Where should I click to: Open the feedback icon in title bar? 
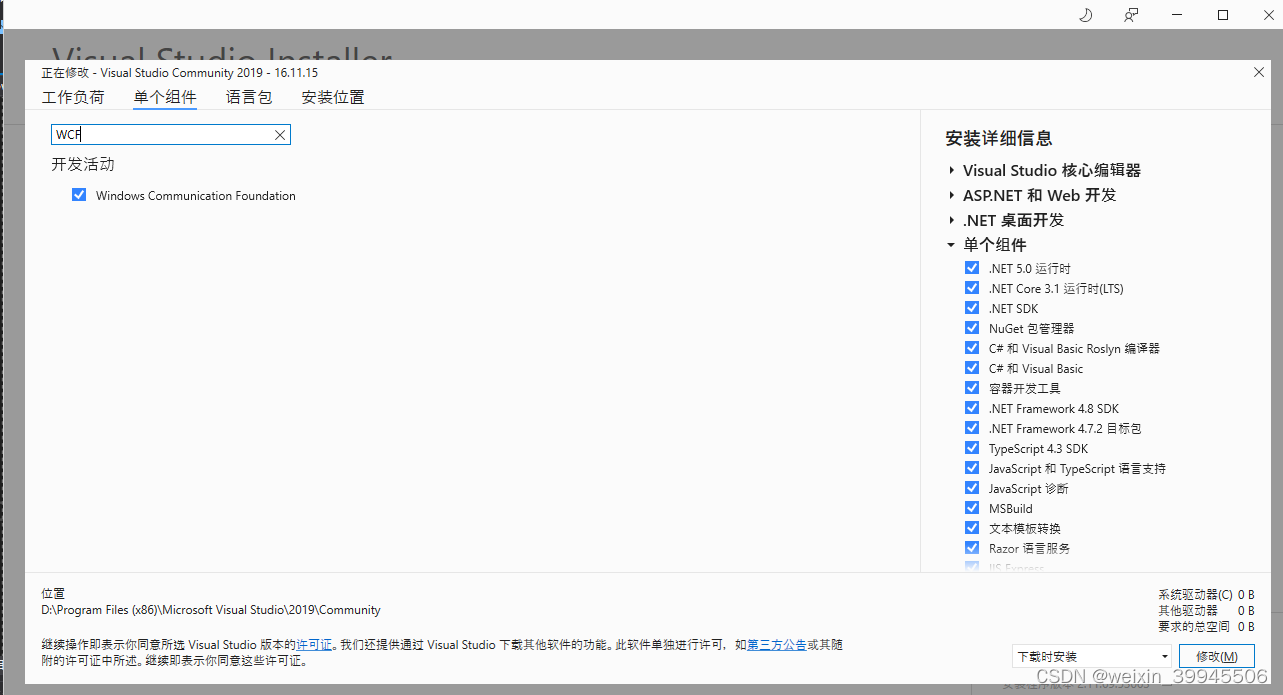pyautogui.click(x=1131, y=15)
